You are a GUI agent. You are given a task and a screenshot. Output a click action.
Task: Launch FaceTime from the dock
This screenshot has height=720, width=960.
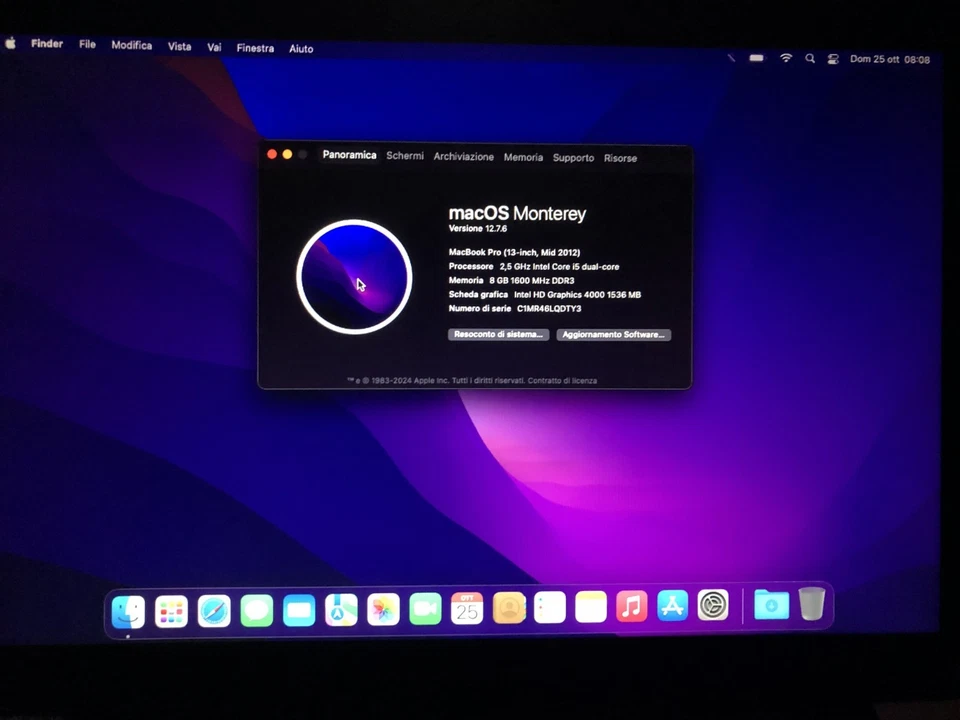point(426,609)
